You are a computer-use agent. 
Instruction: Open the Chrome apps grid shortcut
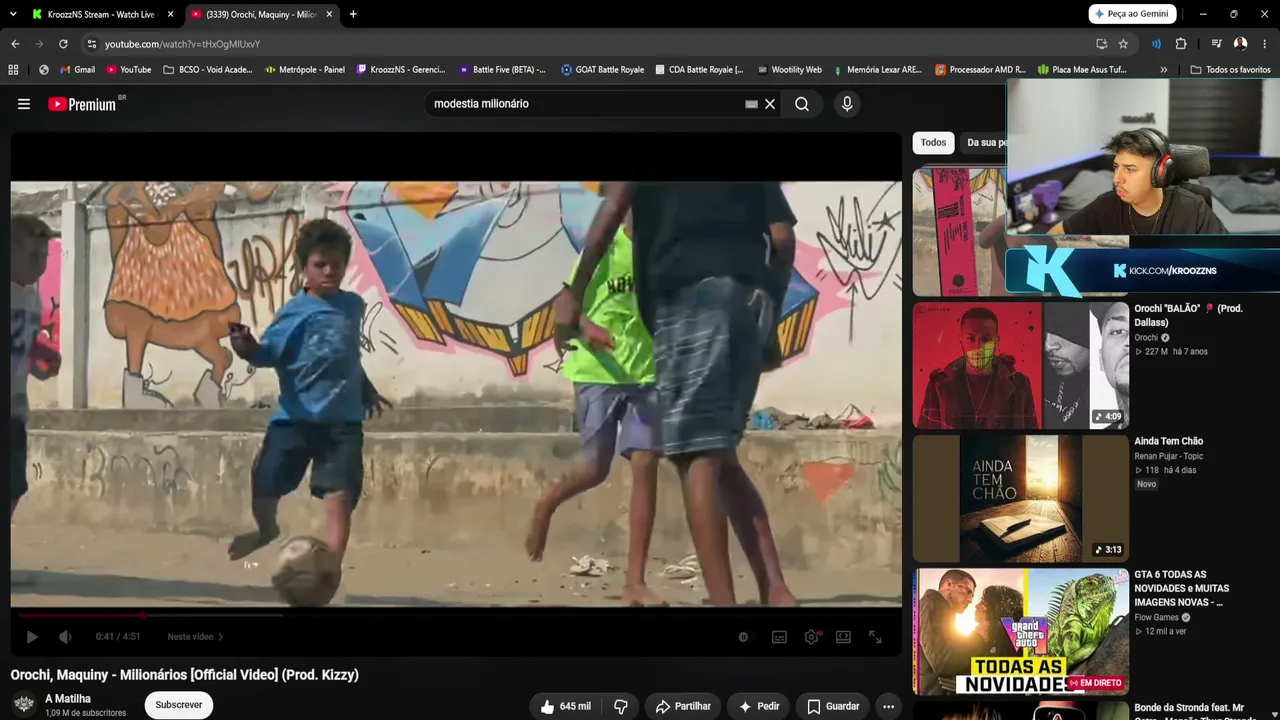pyautogui.click(x=13, y=70)
